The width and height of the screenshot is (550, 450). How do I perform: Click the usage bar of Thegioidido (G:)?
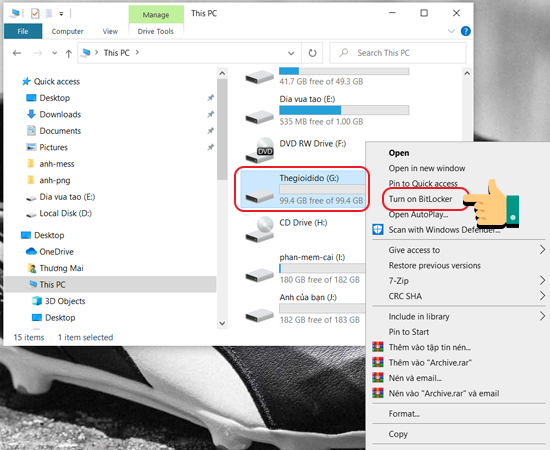[x=322, y=189]
